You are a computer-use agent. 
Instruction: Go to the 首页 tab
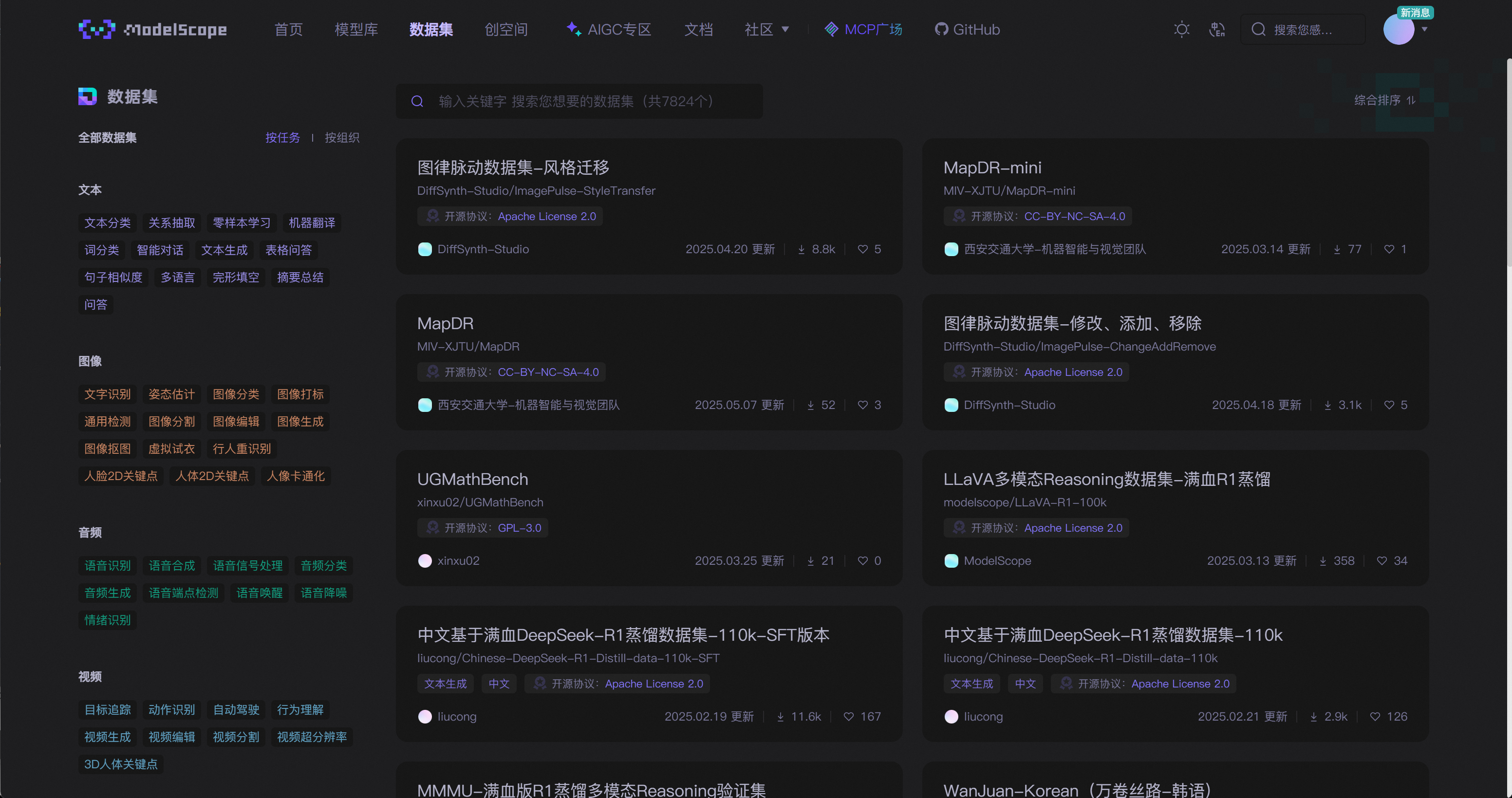288,29
